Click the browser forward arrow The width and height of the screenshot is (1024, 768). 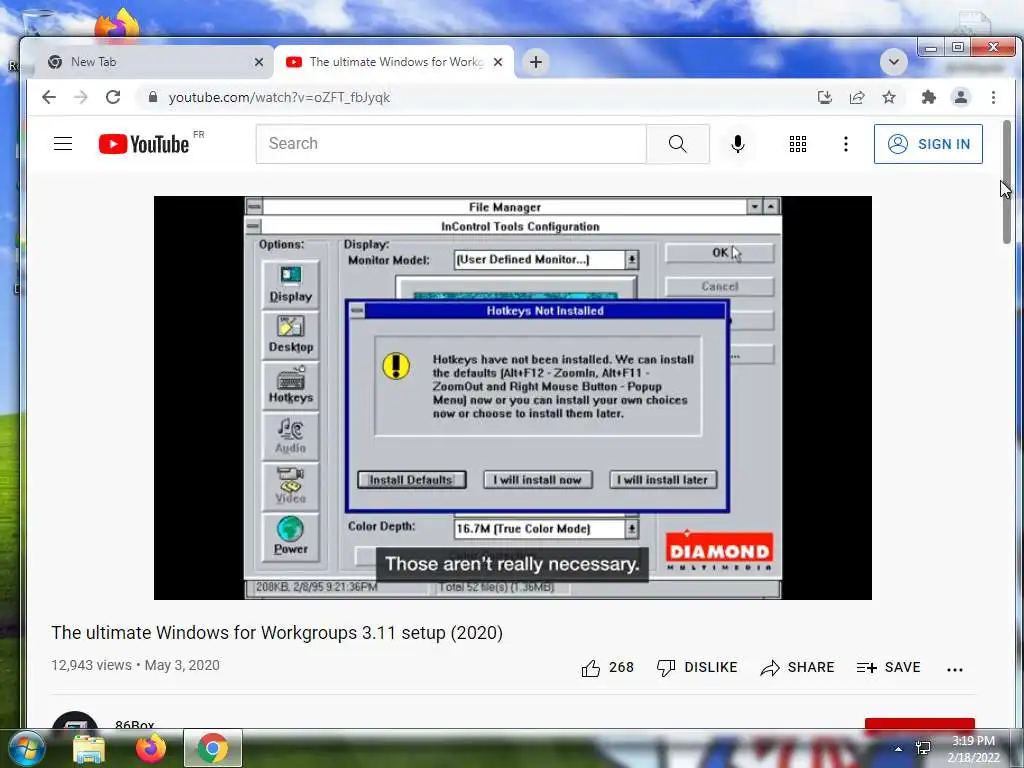click(80, 97)
